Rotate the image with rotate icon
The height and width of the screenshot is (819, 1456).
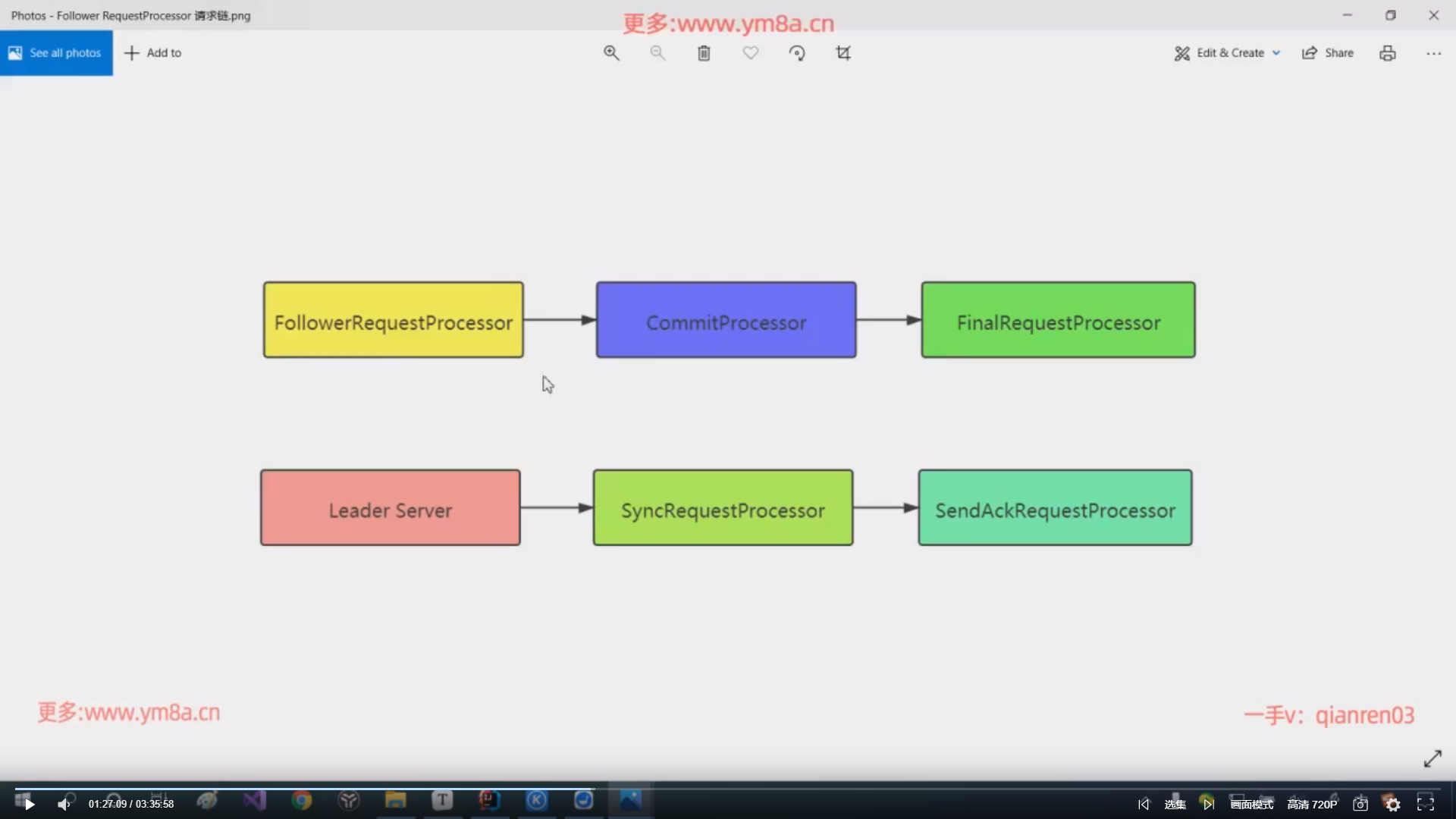(x=796, y=53)
